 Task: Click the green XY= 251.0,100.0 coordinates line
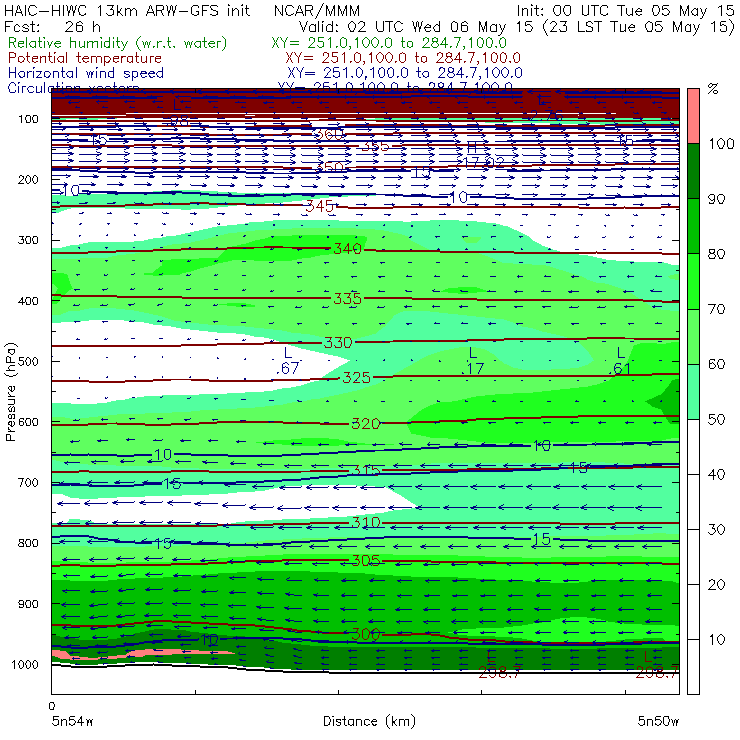click(389, 43)
